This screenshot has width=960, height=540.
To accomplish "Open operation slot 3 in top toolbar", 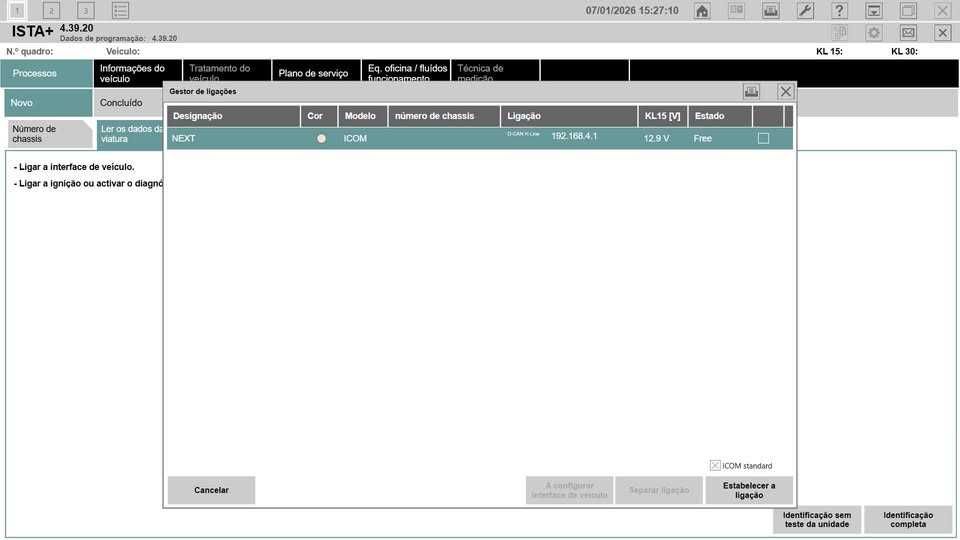I will pyautogui.click(x=86, y=10).
